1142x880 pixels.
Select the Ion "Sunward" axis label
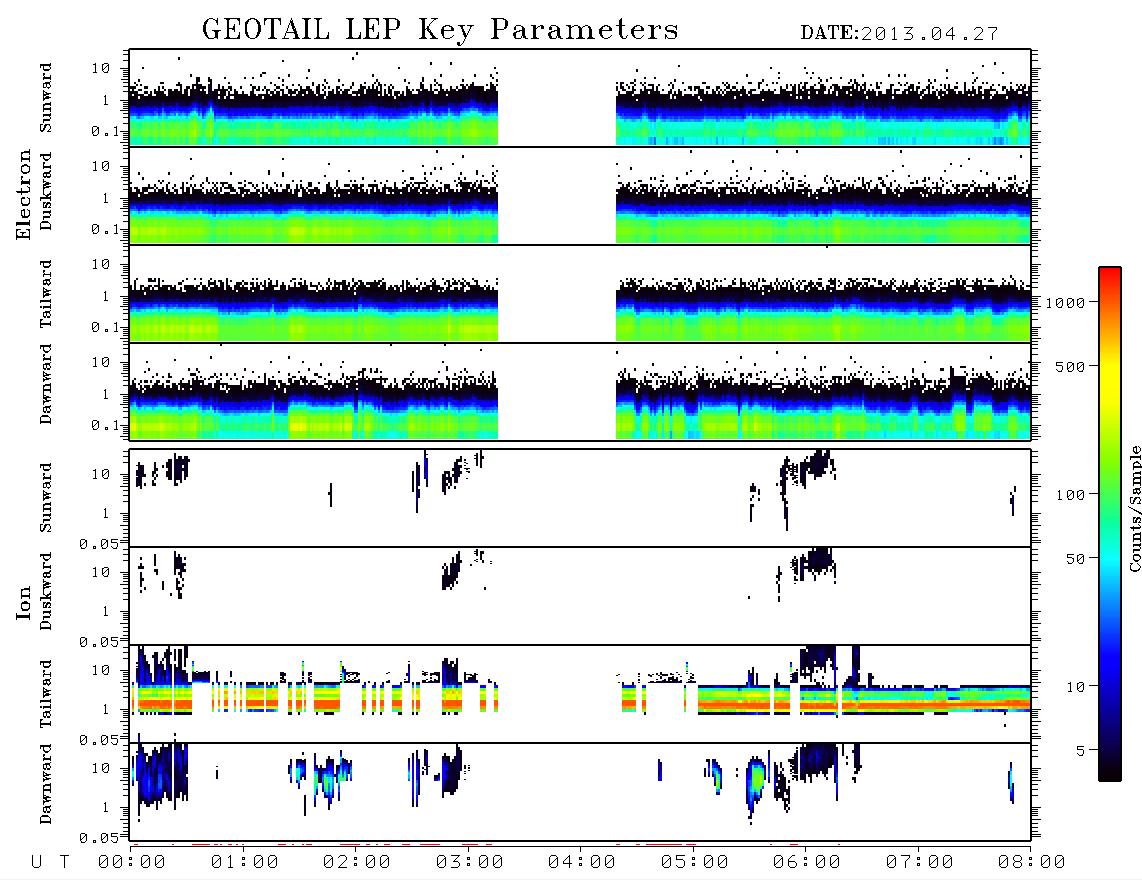(x=46, y=498)
